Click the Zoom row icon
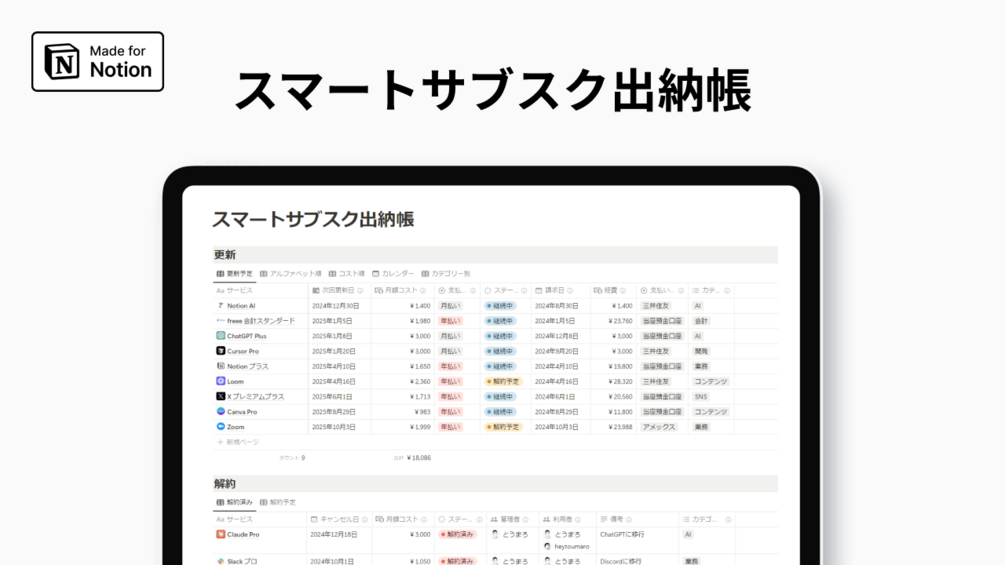Screen dimensions: 1005x565 pos(220,427)
